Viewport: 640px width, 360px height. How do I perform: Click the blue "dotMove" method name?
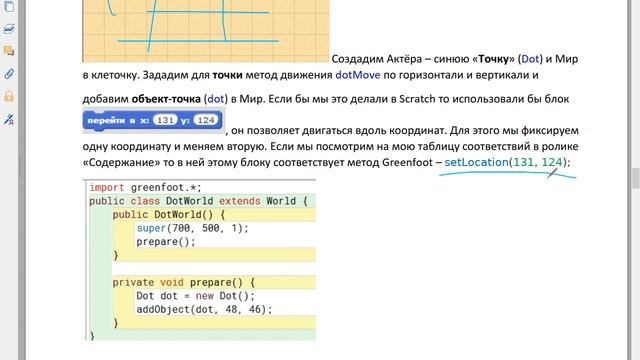tap(358, 75)
